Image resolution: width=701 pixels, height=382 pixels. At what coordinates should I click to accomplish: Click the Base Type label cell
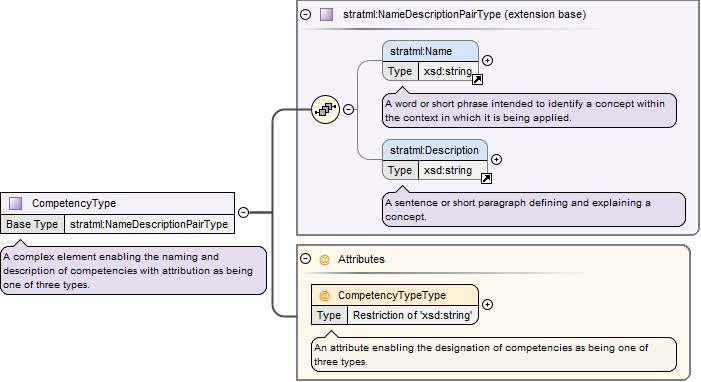click(32, 224)
